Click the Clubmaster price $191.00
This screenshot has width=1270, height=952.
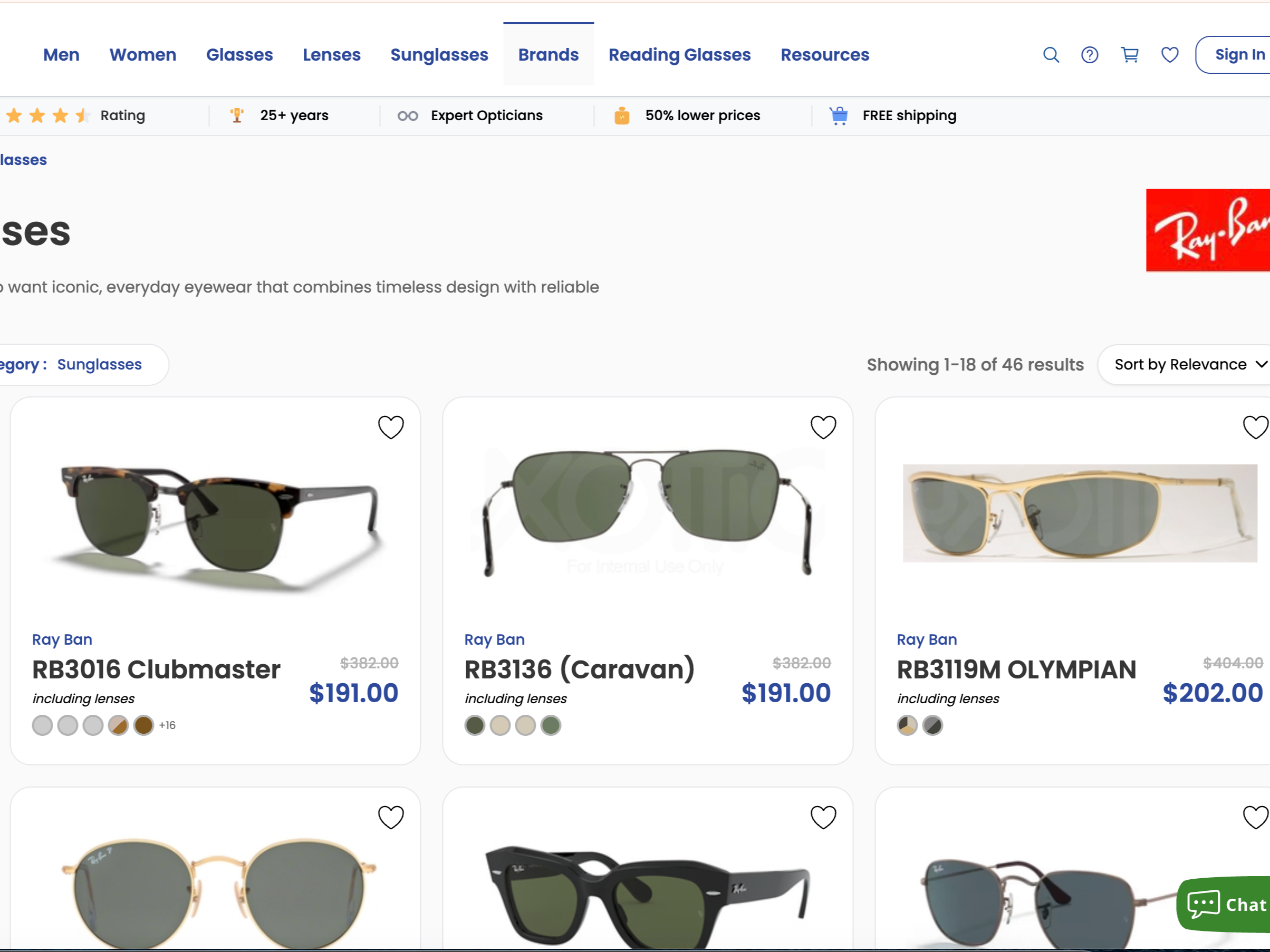point(354,693)
